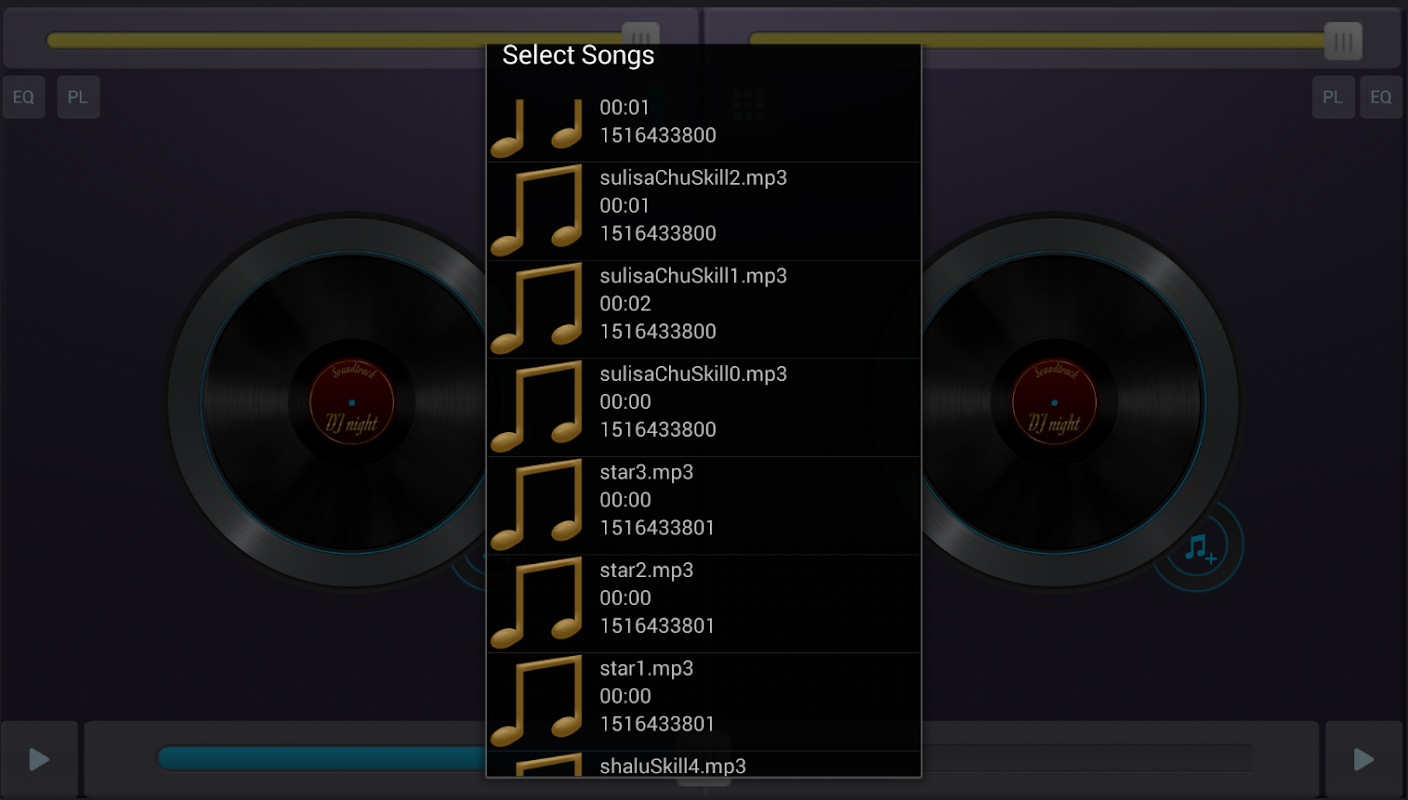Image resolution: width=1408 pixels, height=800 pixels.
Task: Select song sulisaChuSkill2.mp3
Action: tap(703, 211)
